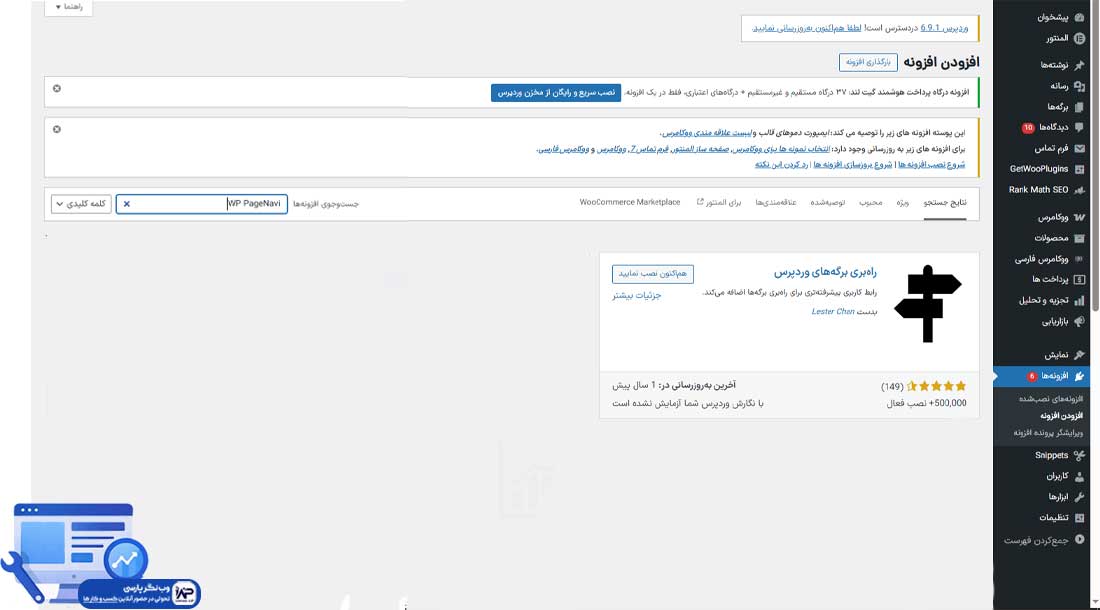Focus the plugin search input field
The height and width of the screenshot is (610, 1100).
202,204
